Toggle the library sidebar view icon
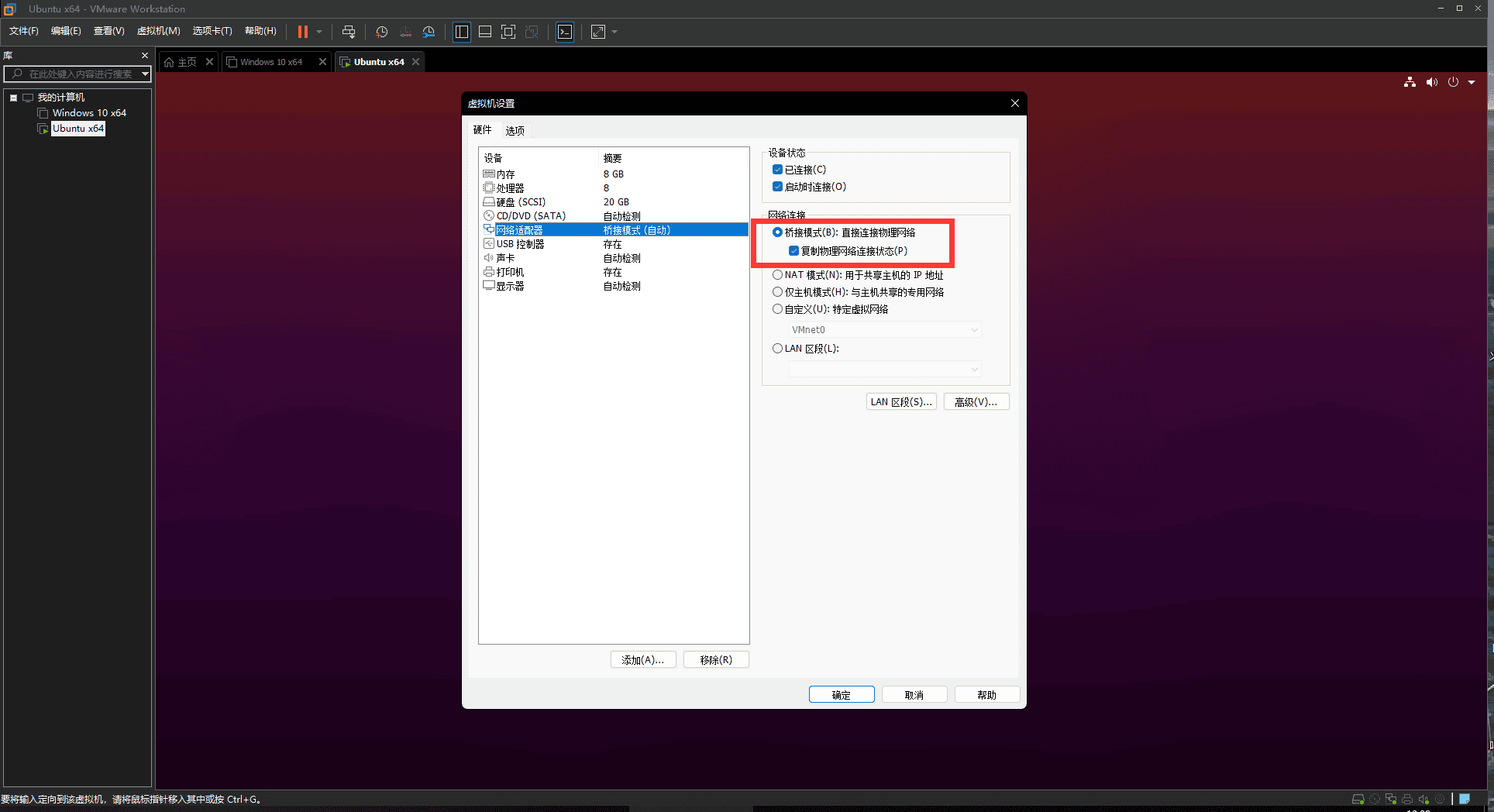The width and height of the screenshot is (1494, 812). click(462, 32)
